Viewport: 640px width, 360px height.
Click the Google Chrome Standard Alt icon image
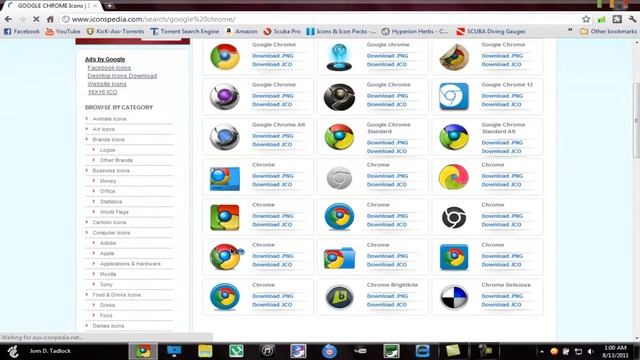454,137
